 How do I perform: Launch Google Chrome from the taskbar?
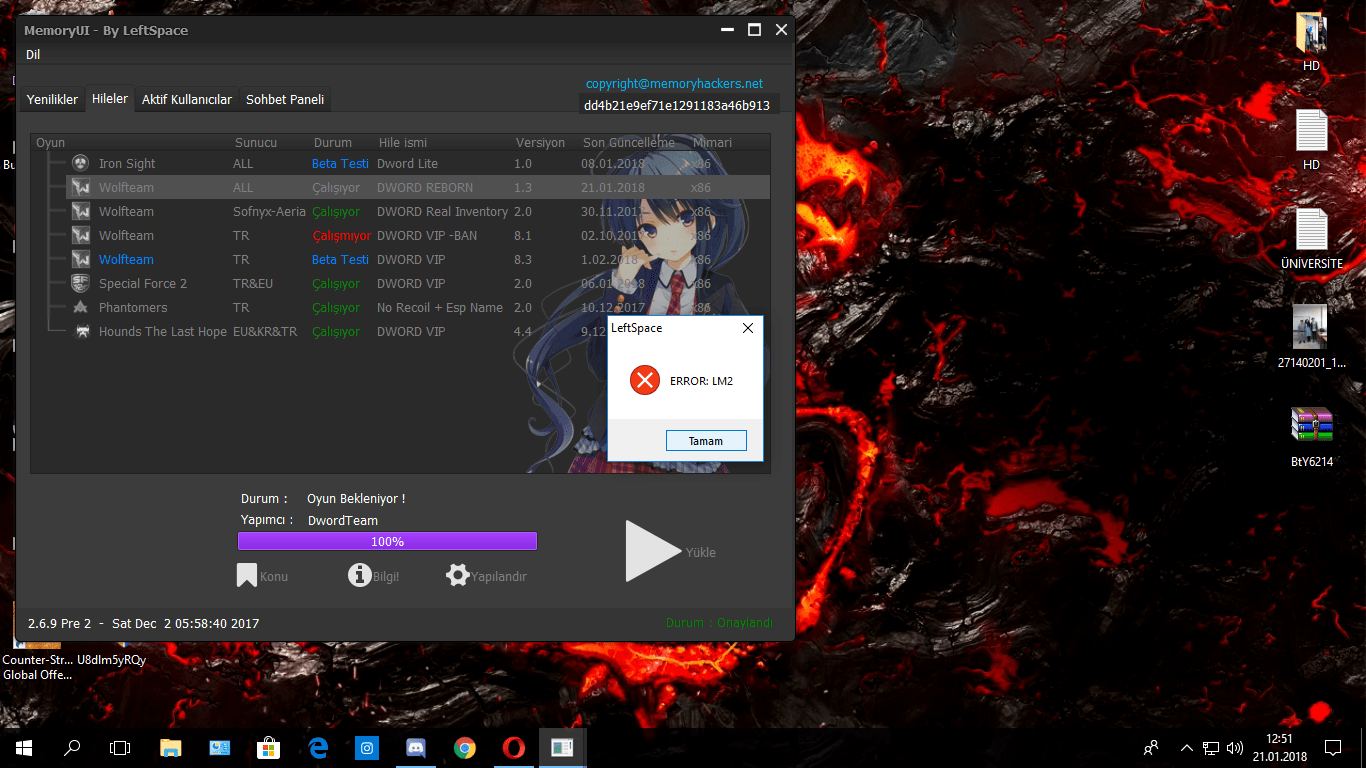tap(464, 747)
